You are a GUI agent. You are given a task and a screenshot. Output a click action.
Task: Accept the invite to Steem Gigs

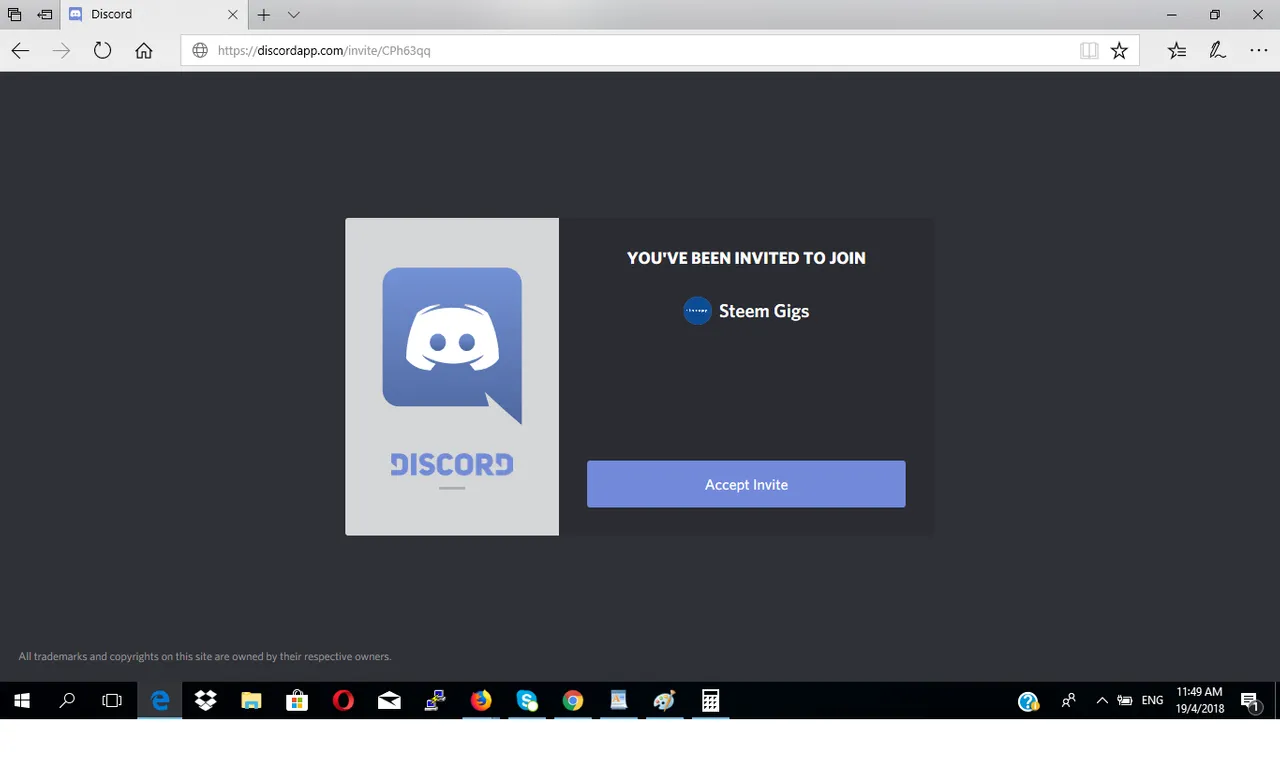pos(746,484)
